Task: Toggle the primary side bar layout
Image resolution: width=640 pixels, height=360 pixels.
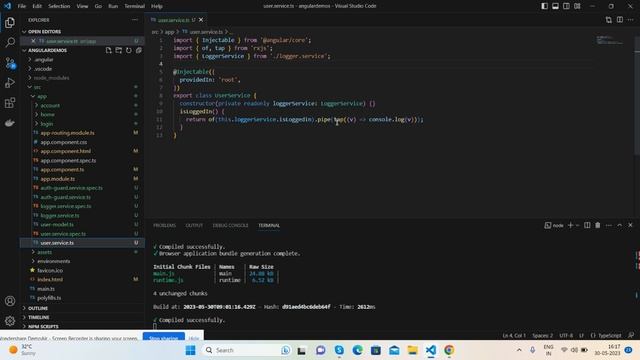Action: [x=544, y=6]
